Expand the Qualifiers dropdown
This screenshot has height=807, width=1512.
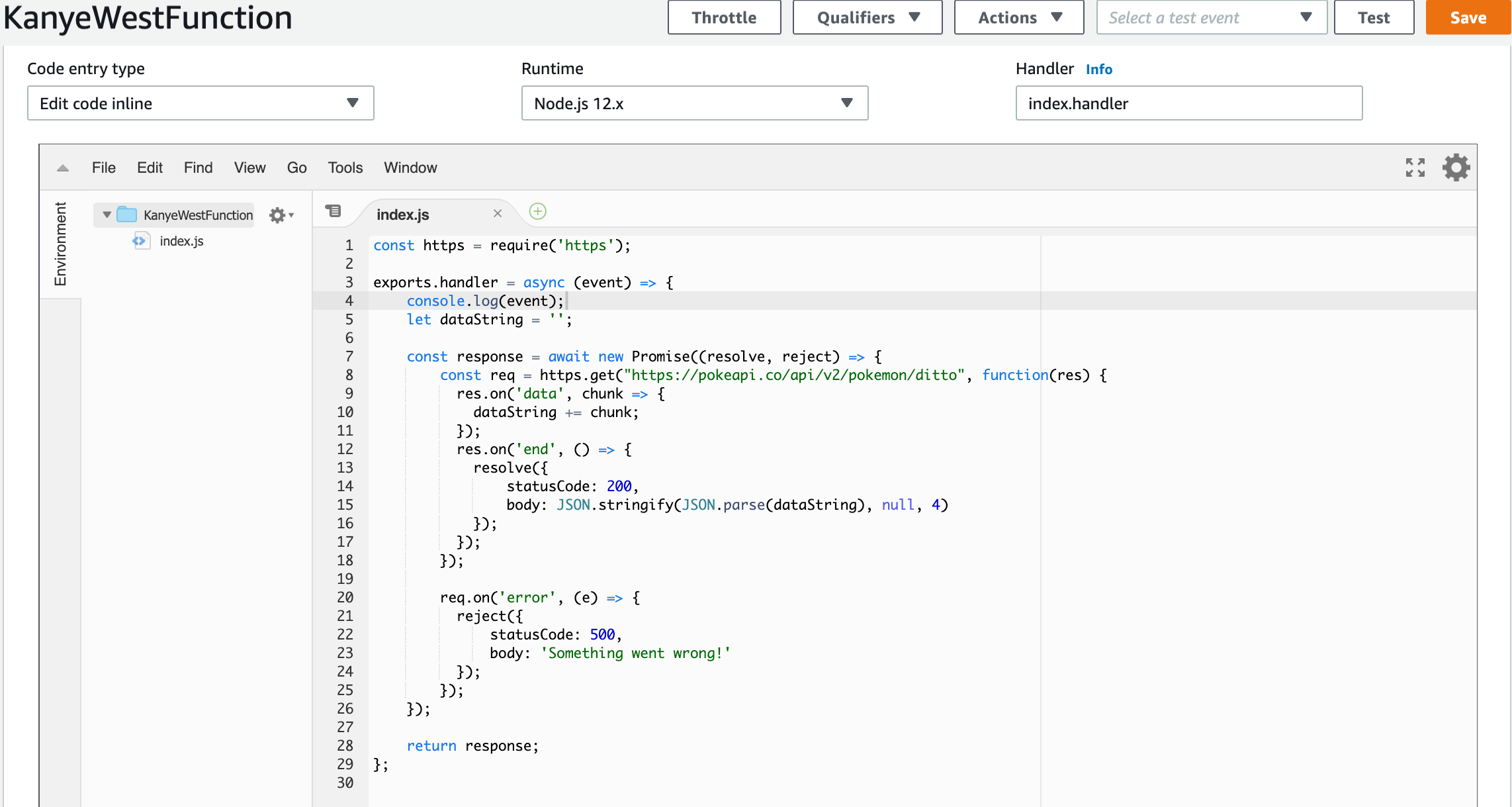click(867, 18)
